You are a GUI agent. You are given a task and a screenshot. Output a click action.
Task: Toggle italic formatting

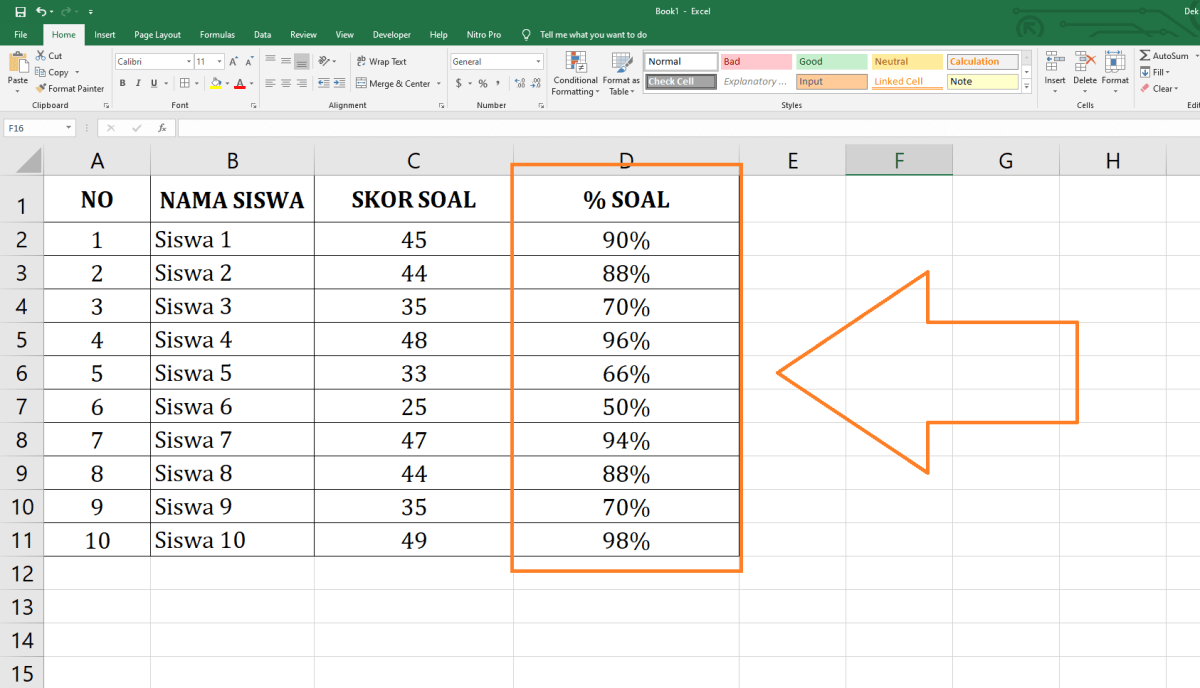pyautogui.click(x=138, y=84)
